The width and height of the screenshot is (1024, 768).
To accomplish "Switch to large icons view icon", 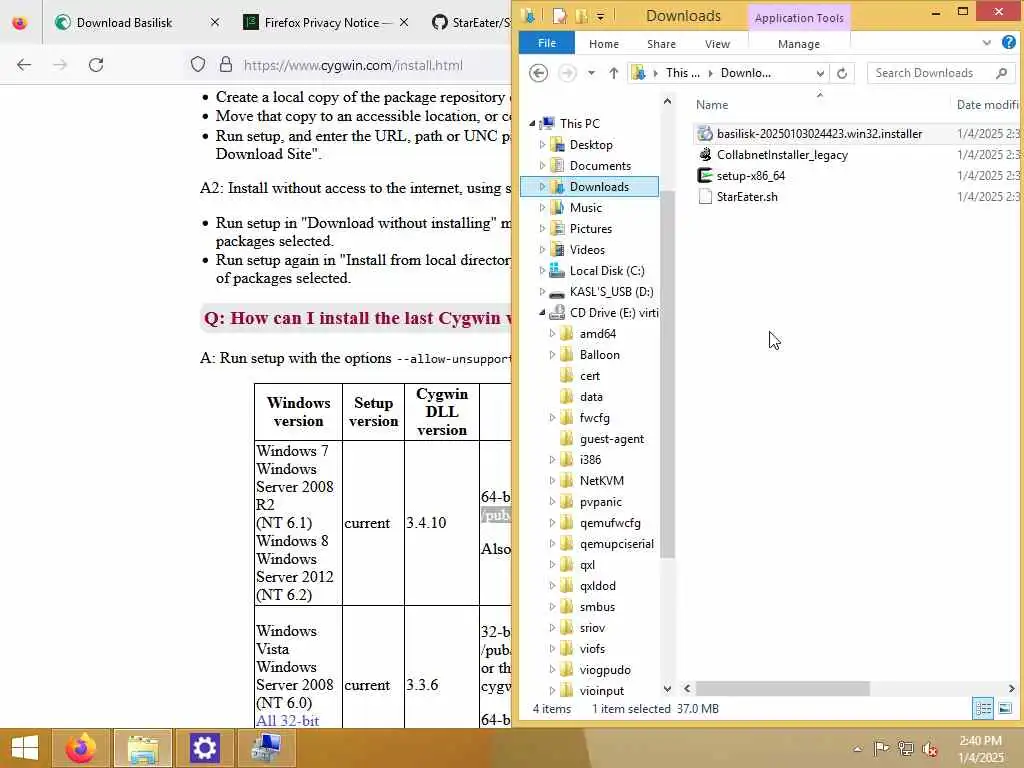I will click(x=1005, y=708).
